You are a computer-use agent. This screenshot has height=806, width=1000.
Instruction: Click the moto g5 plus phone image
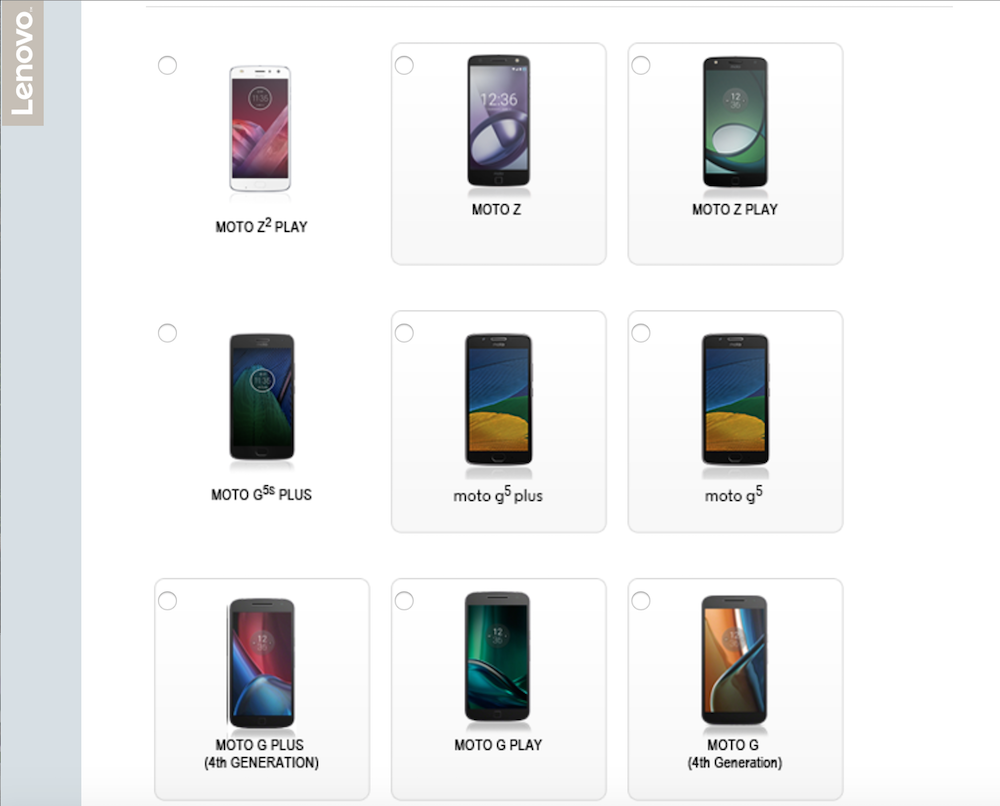499,399
